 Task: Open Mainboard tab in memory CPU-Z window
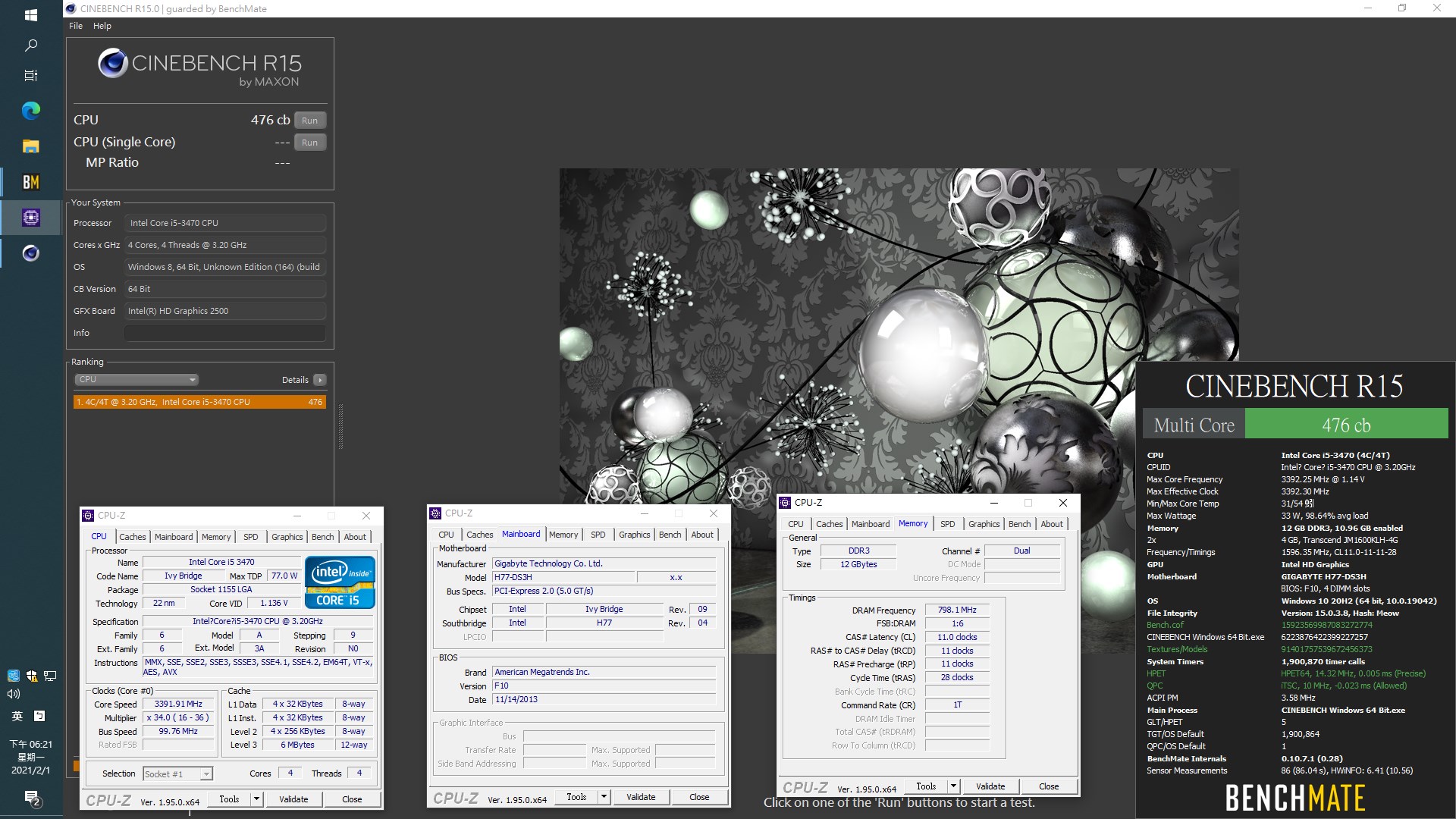[x=870, y=523]
